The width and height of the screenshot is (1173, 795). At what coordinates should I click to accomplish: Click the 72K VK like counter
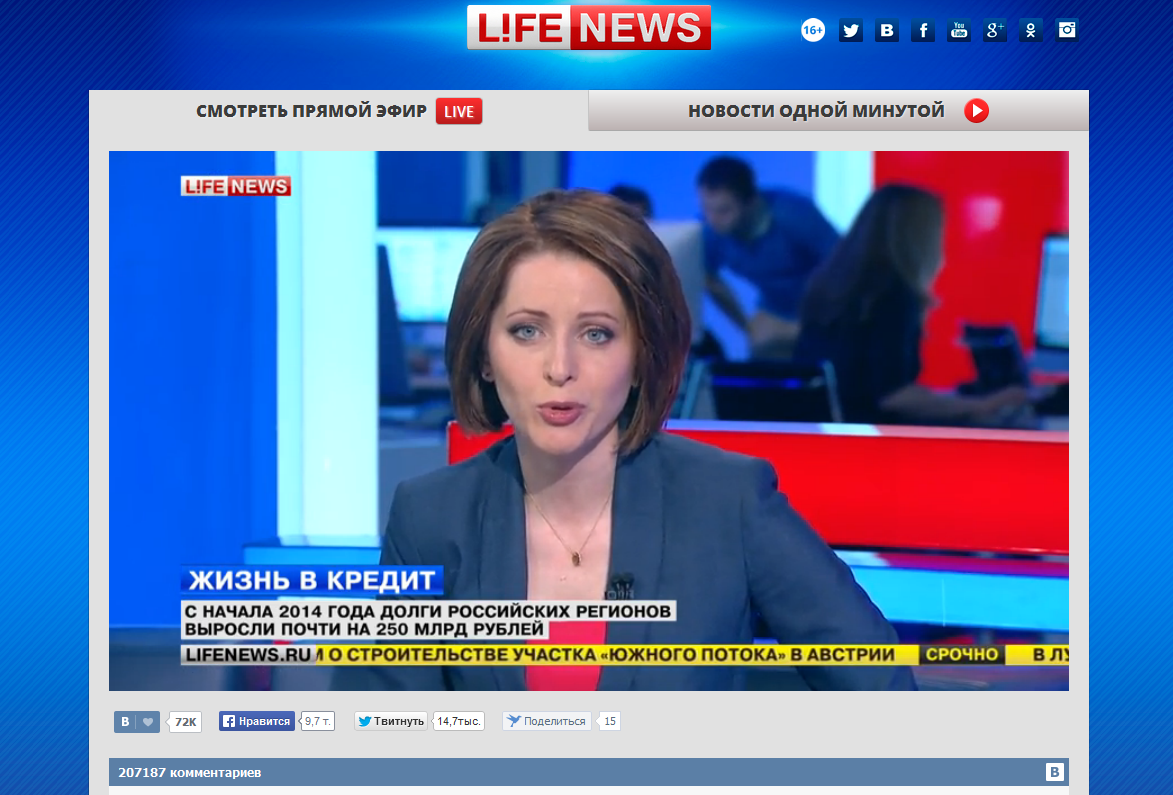coord(185,722)
